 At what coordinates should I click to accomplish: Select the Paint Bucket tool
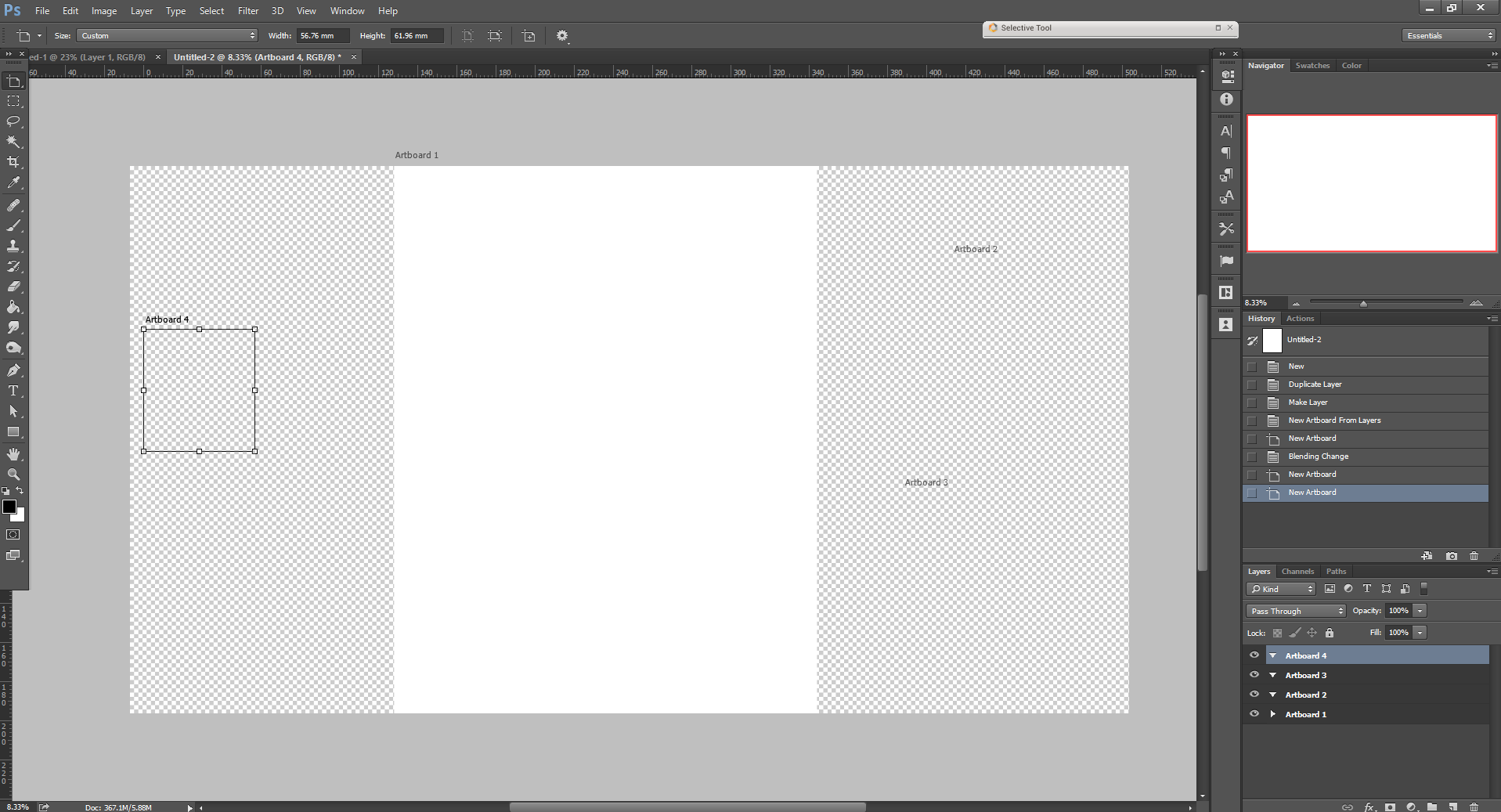click(x=14, y=307)
